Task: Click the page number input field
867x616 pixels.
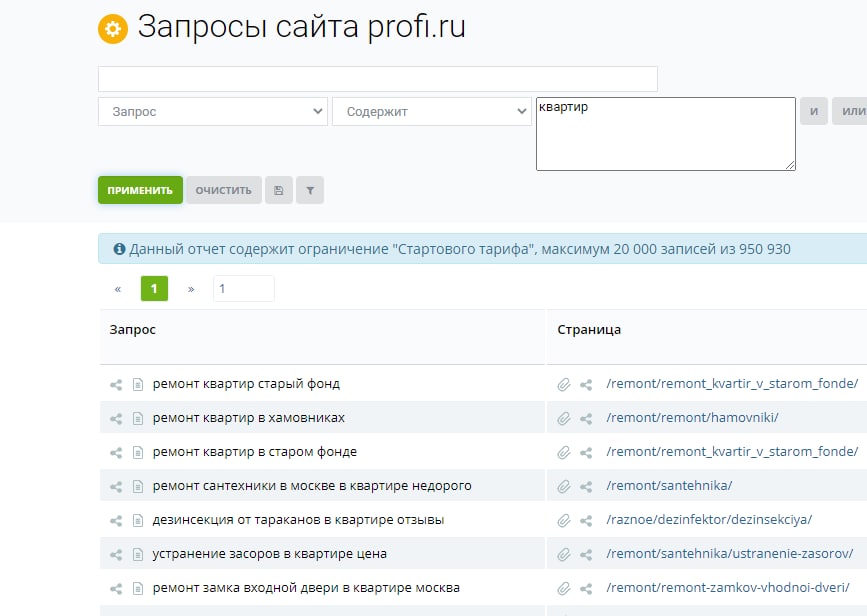Action: point(244,289)
